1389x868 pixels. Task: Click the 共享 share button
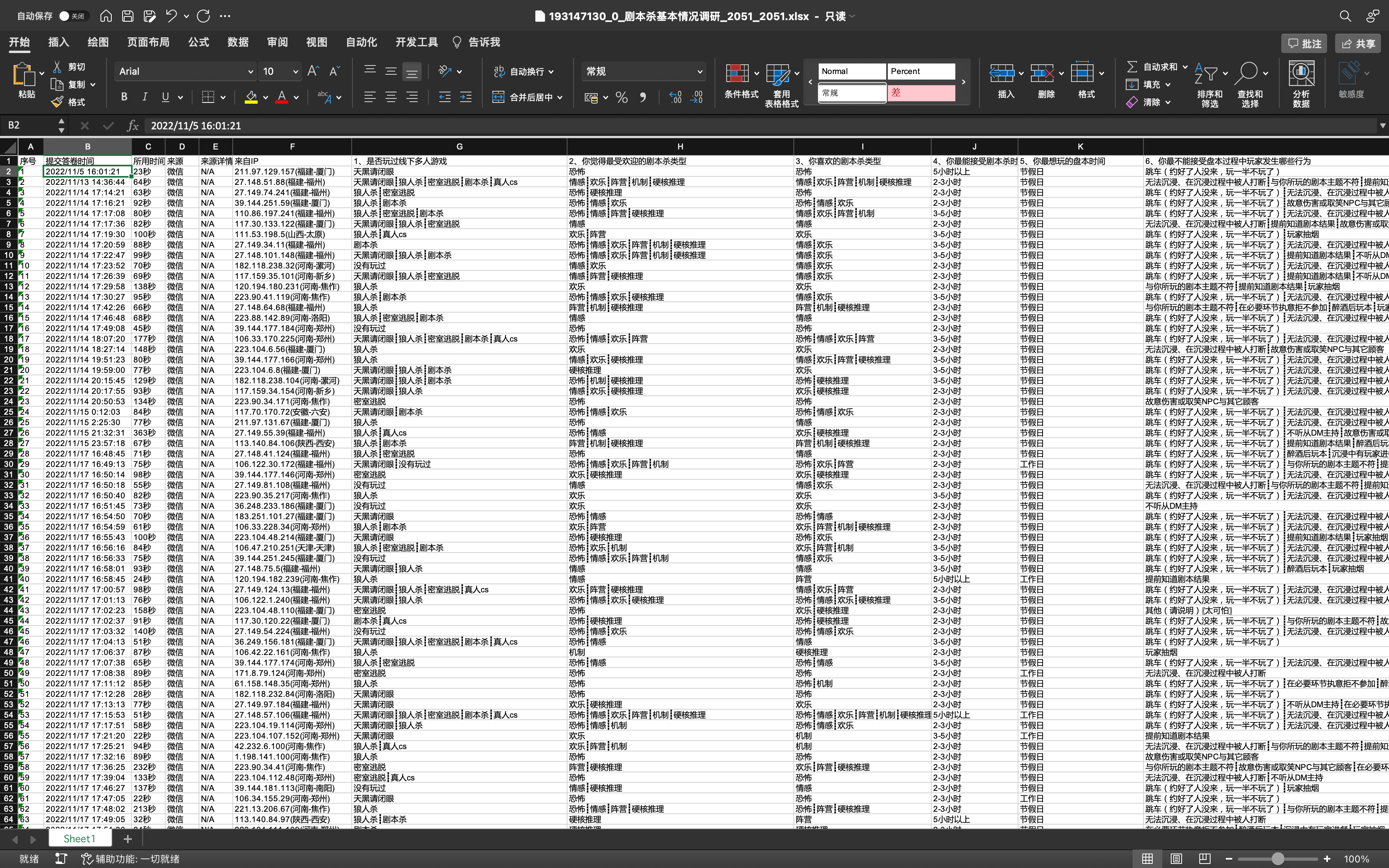(1358, 44)
